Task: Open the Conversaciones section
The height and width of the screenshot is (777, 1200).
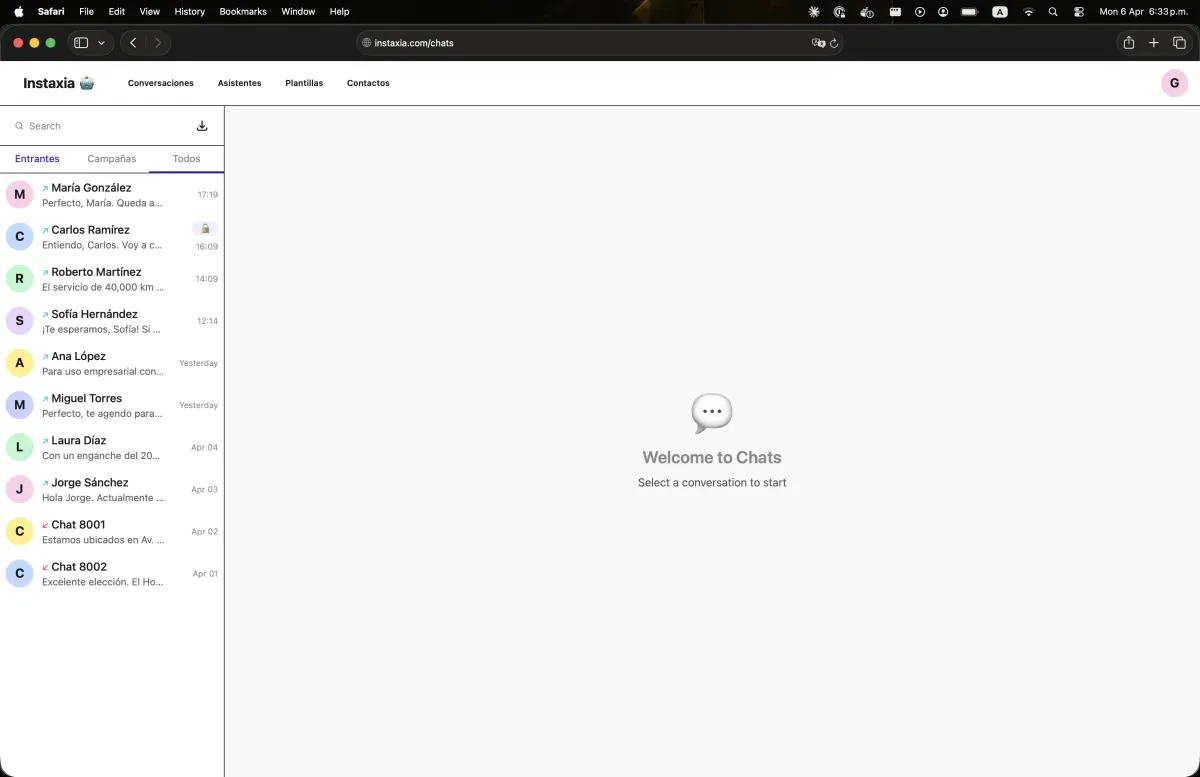Action: pyautogui.click(x=160, y=83)
